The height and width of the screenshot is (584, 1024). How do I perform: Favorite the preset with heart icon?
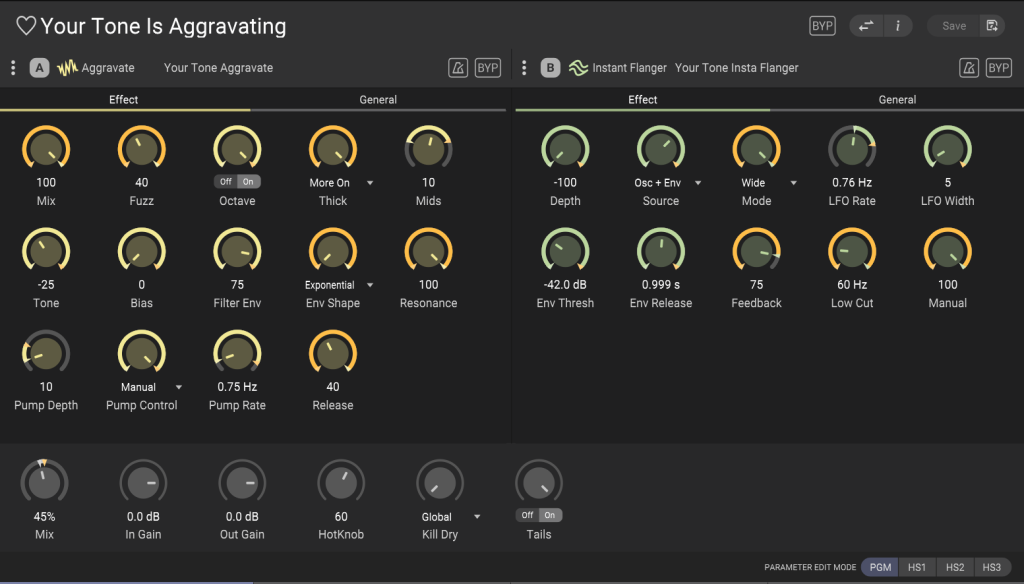tap(26, 26)
